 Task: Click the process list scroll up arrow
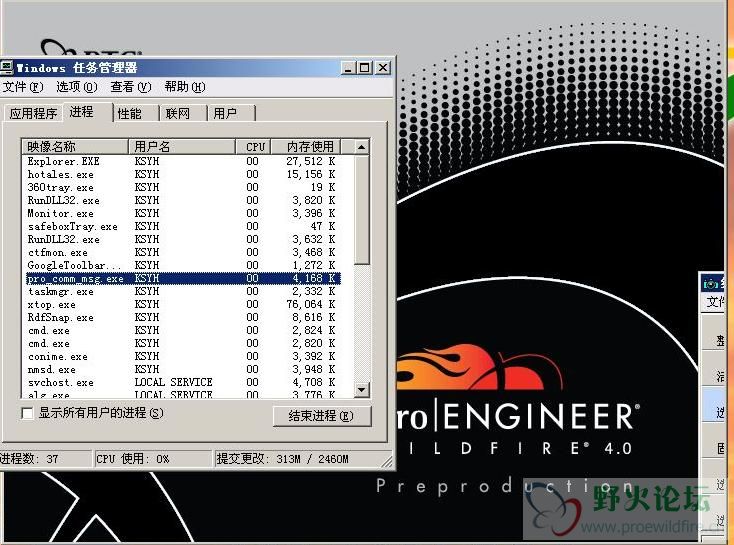pyautogui.click(x=361, y=147)
